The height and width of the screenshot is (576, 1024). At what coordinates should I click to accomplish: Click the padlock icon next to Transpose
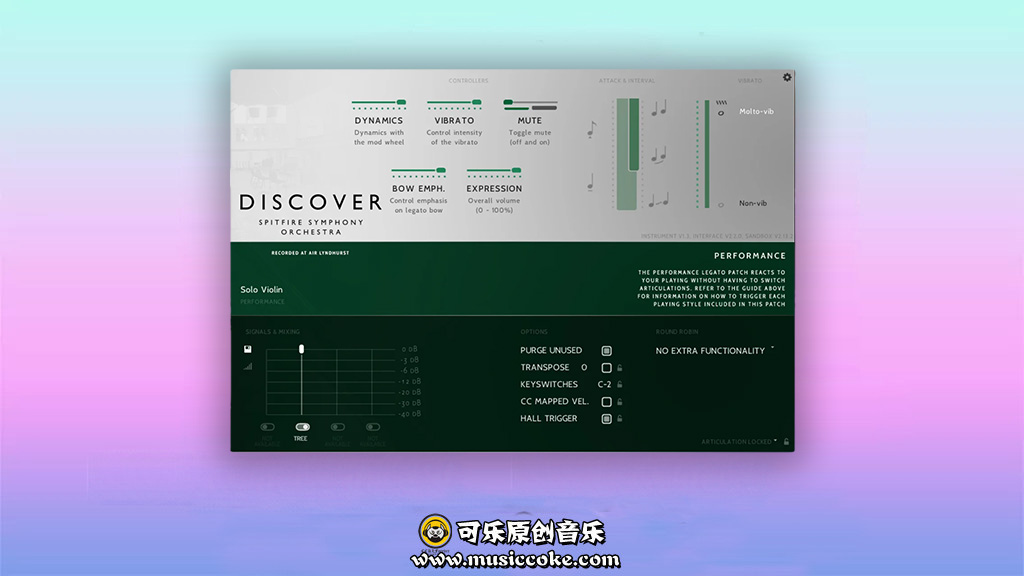tap(620, 368)
